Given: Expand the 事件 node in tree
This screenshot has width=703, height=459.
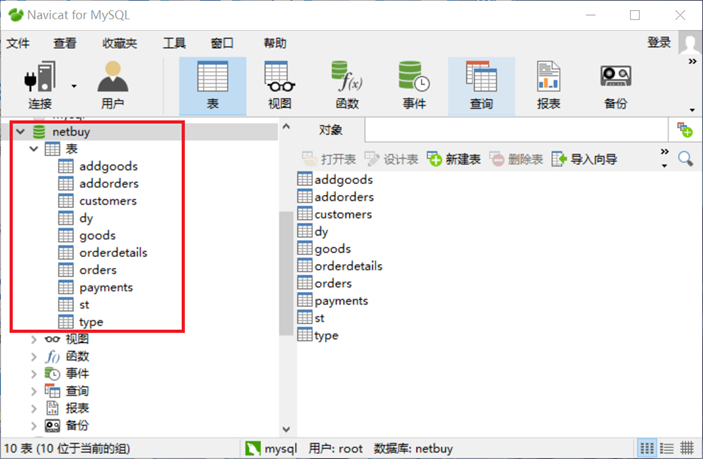Looking at the screenshot, I should [34, 374].
